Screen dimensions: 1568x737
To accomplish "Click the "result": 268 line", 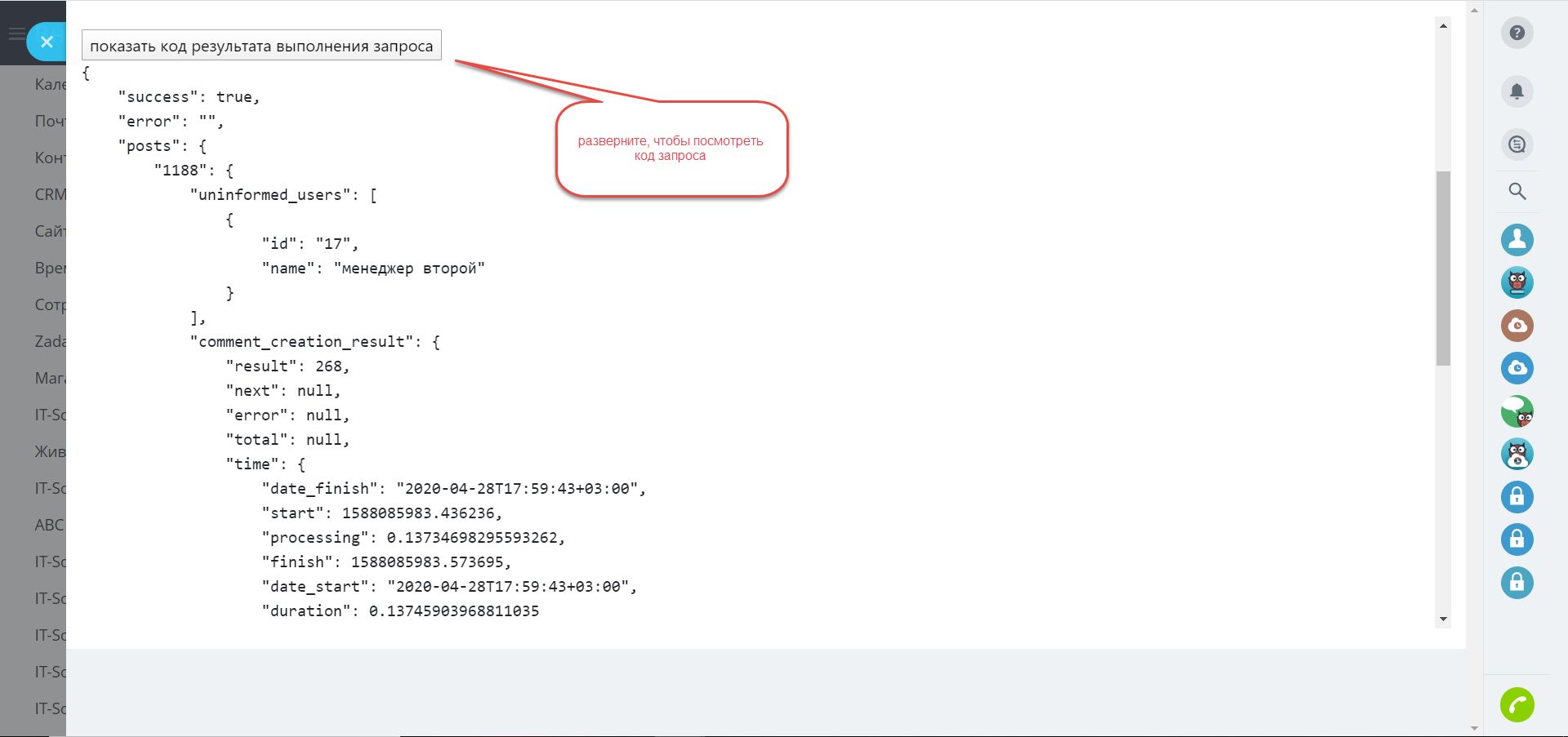I will [x=287, y=366].
